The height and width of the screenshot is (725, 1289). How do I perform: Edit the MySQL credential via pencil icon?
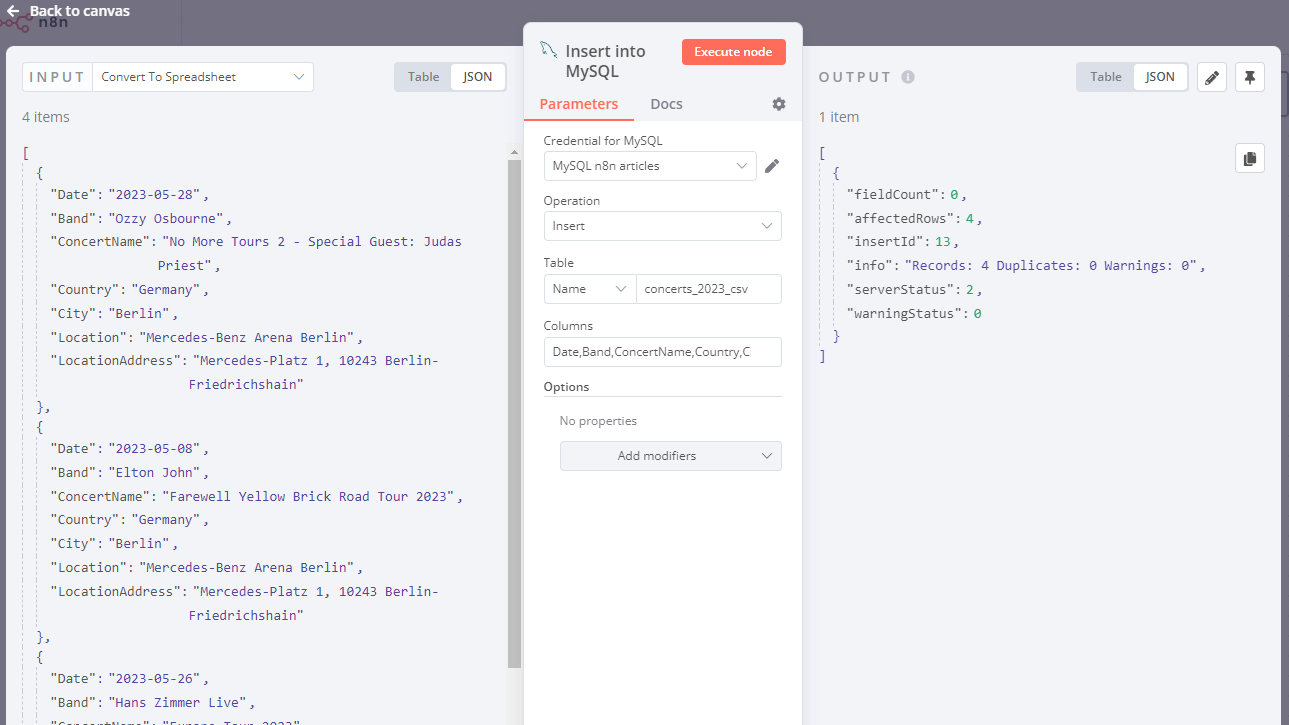(x=771, y=166)
